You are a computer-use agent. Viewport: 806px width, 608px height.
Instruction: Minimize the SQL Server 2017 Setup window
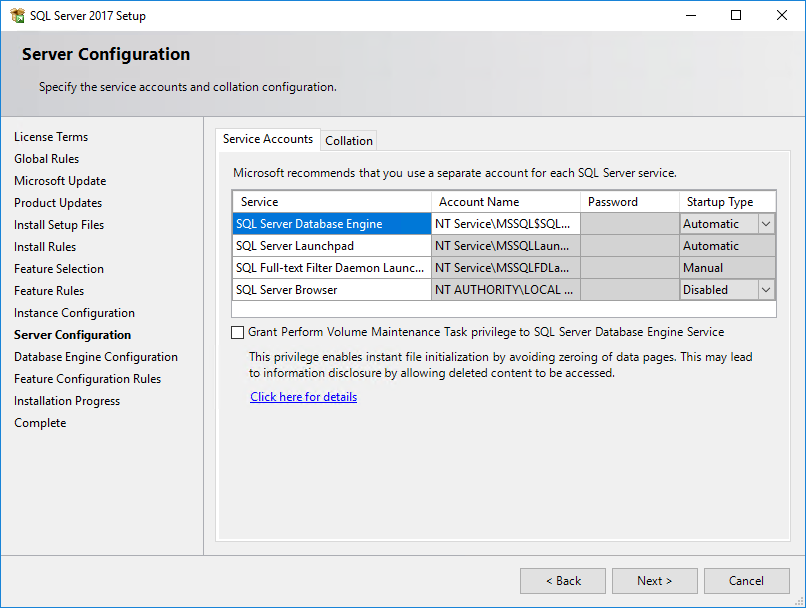coord(691,15)
